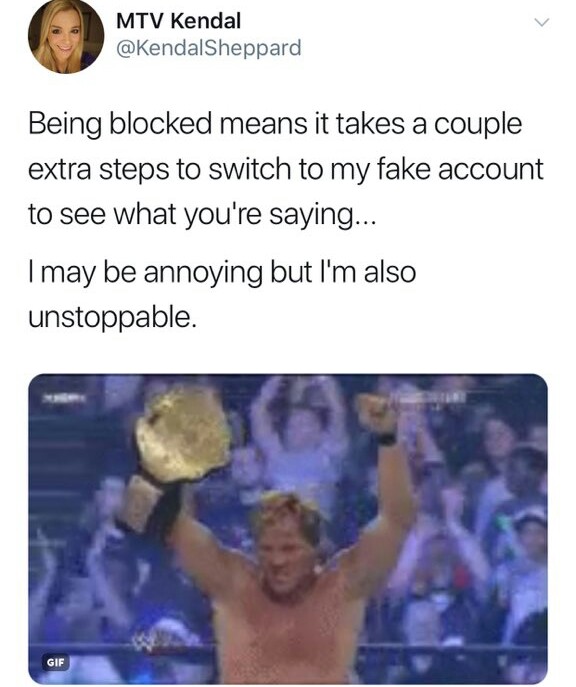Select the 'Being blocked means' first line

(x=275, y=124)
